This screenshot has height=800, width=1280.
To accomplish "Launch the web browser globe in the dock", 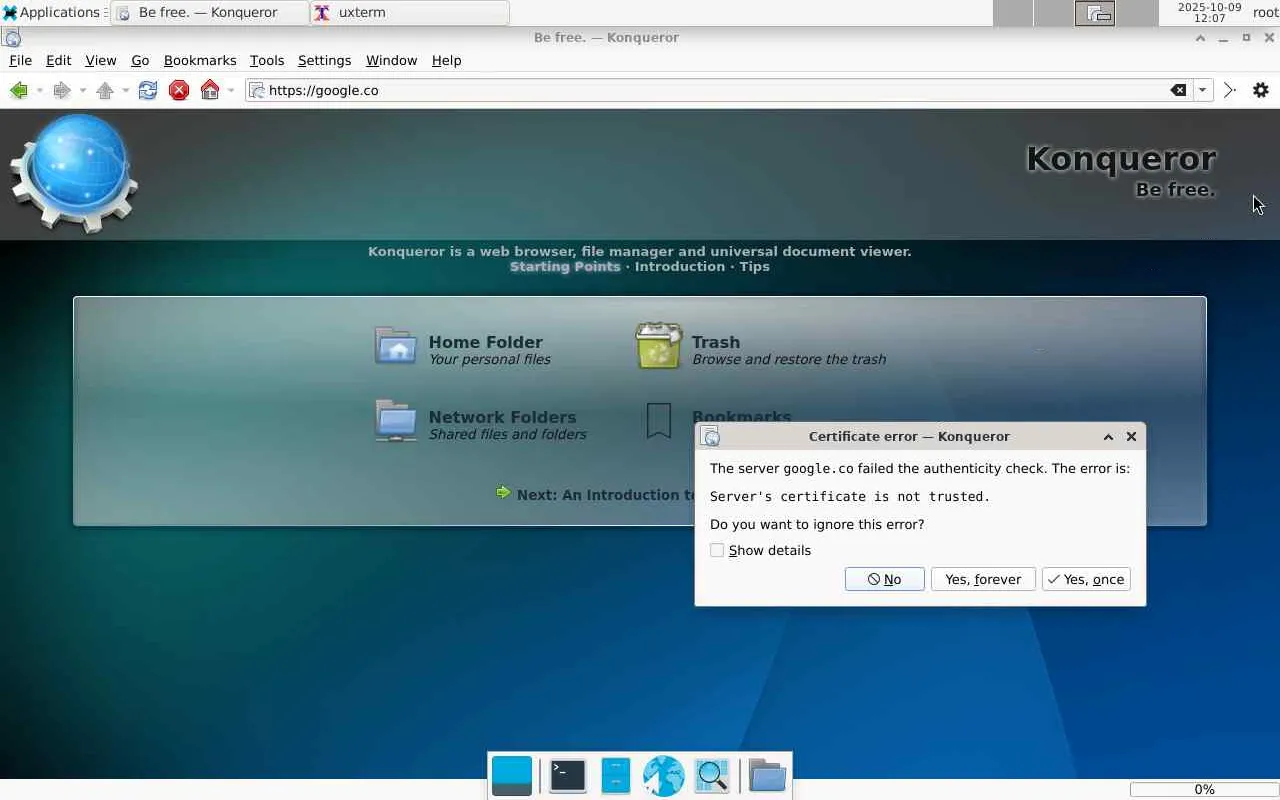I will click(663, 776).
